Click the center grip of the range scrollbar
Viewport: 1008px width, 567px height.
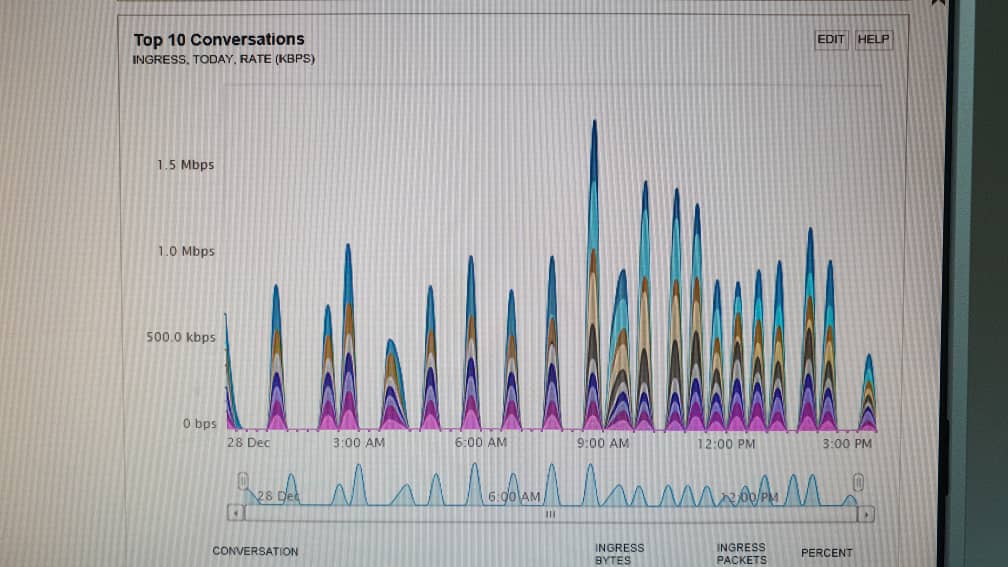click(550, 514)
